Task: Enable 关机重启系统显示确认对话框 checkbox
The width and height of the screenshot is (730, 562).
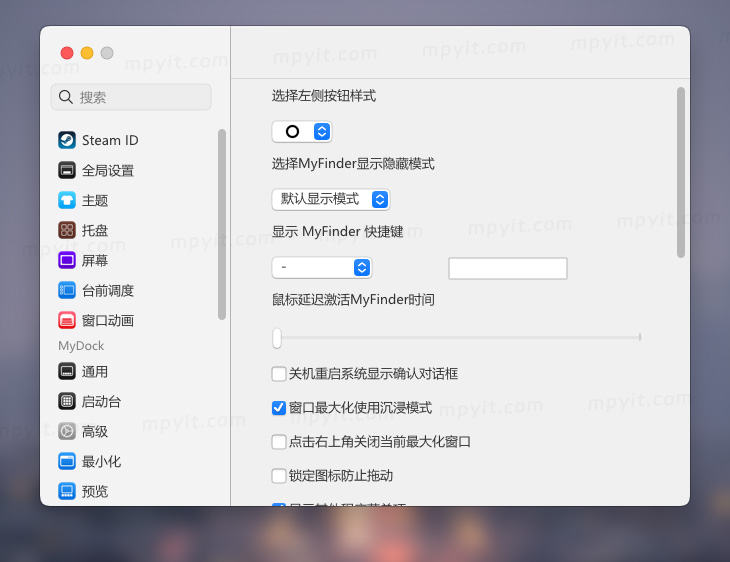Action: (x=278, y=374)
